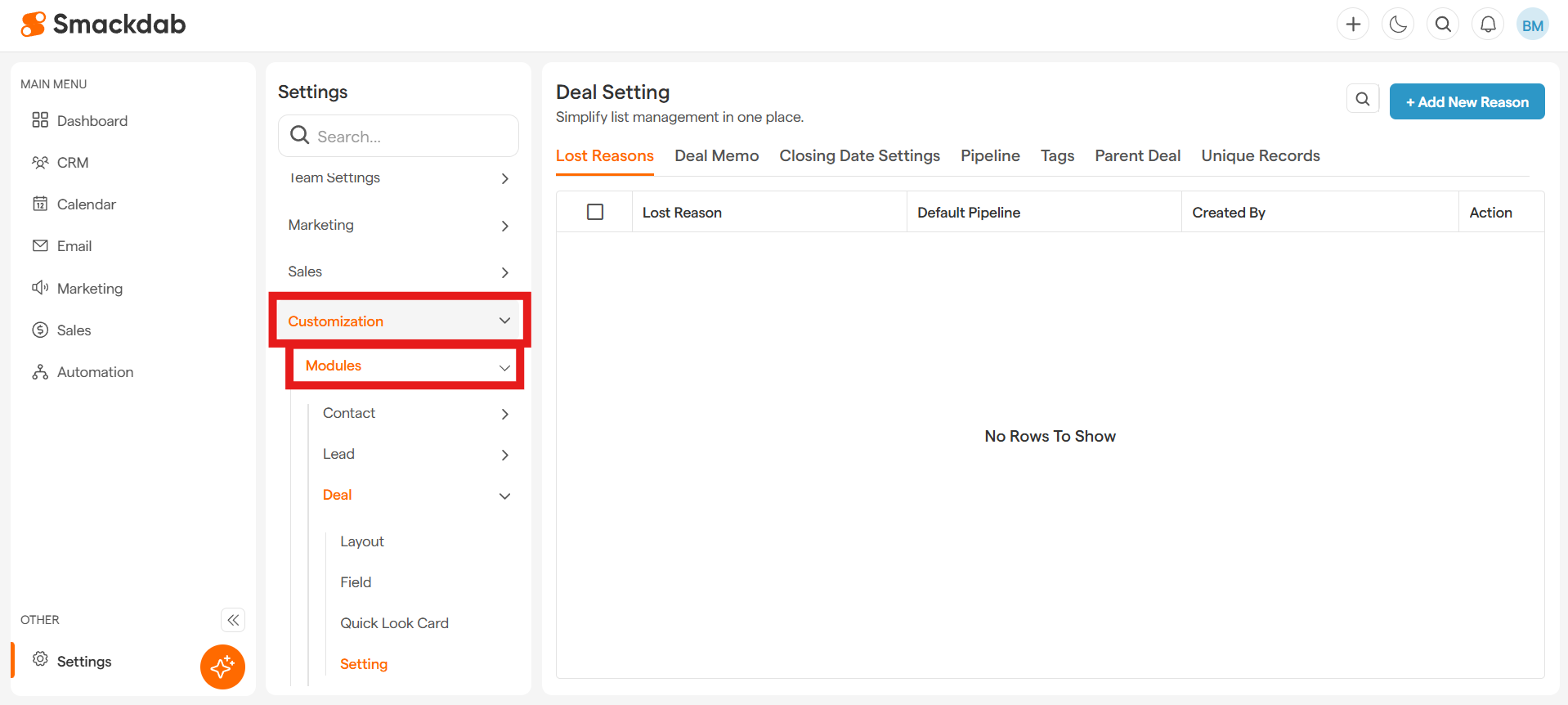
Task: Toggle dark mode with the moon icon
Action: click(1398, 25)
